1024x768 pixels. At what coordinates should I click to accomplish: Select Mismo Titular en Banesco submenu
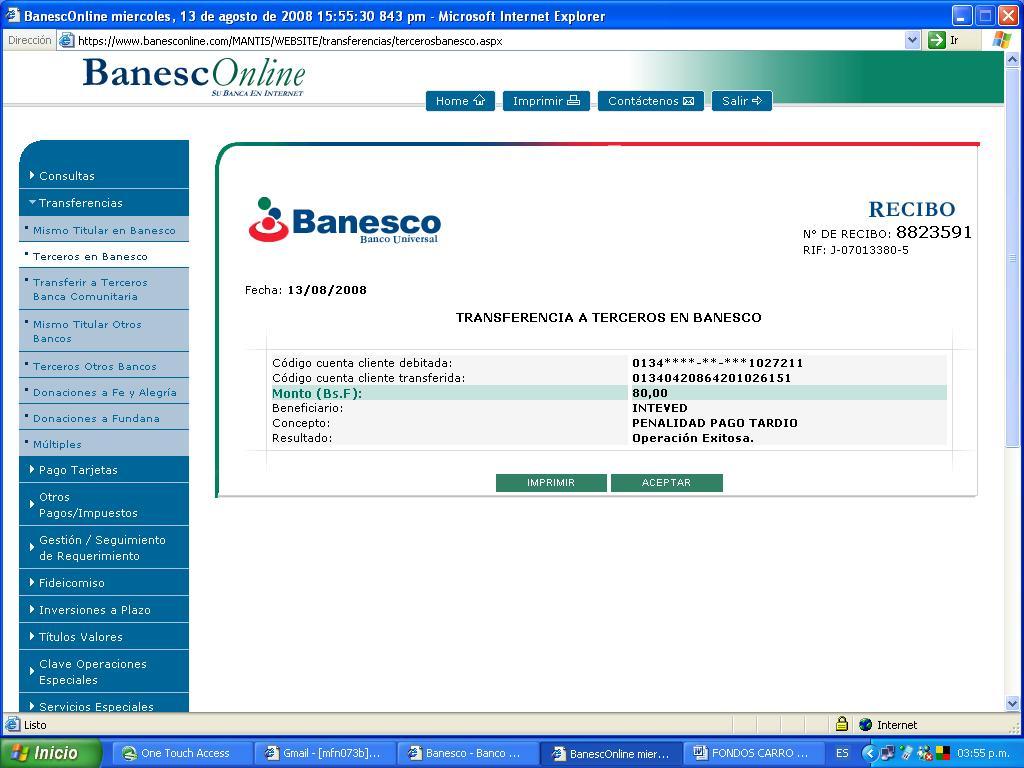click(104, 230)
